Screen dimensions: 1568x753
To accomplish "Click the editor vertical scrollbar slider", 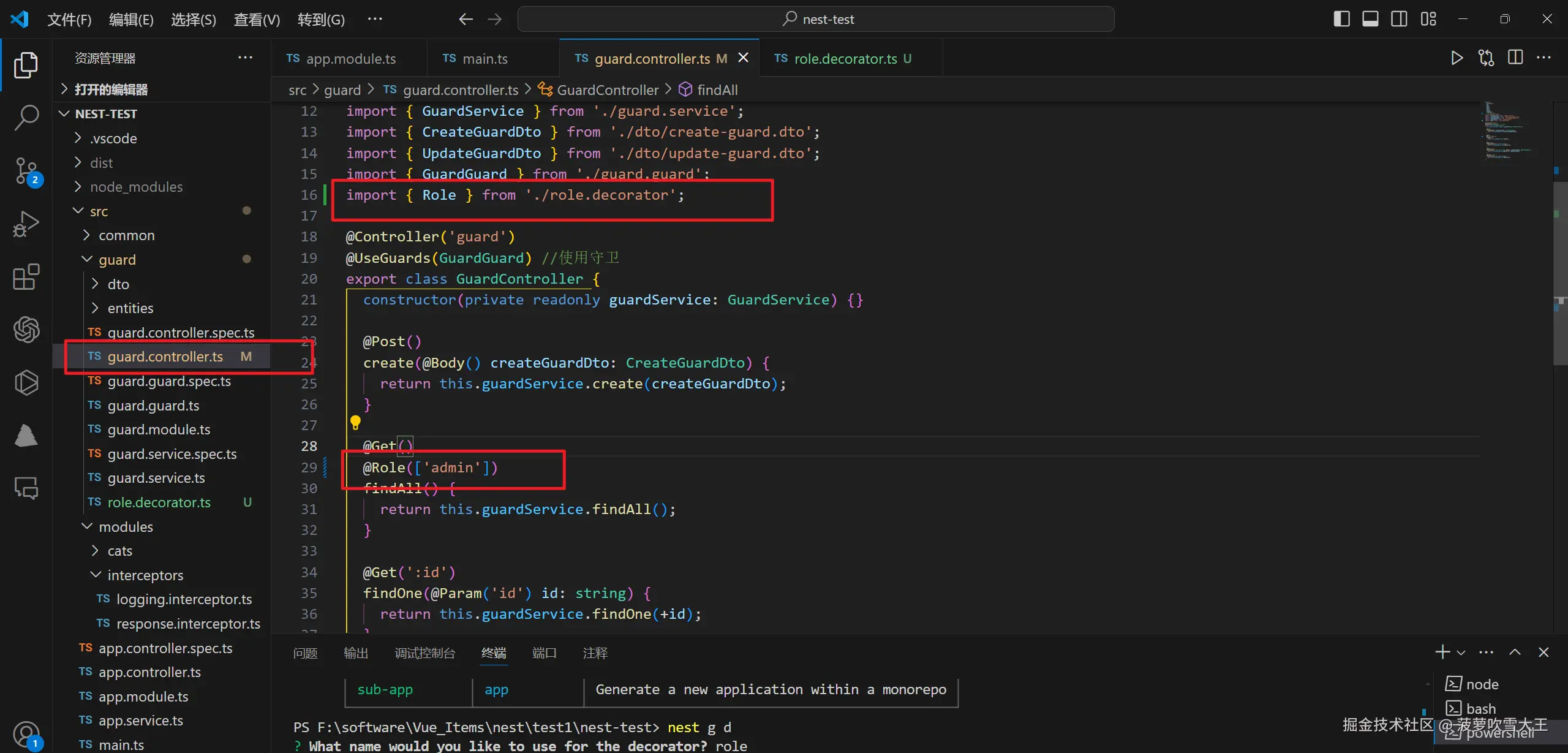I will (1560, 273).
